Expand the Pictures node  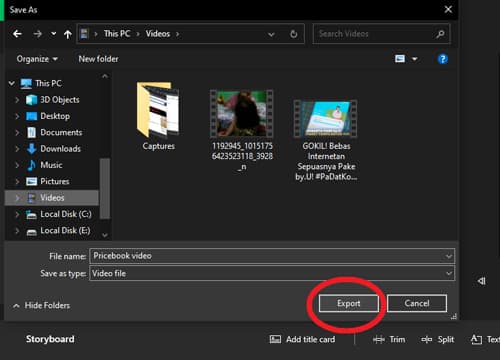point(17,181)
